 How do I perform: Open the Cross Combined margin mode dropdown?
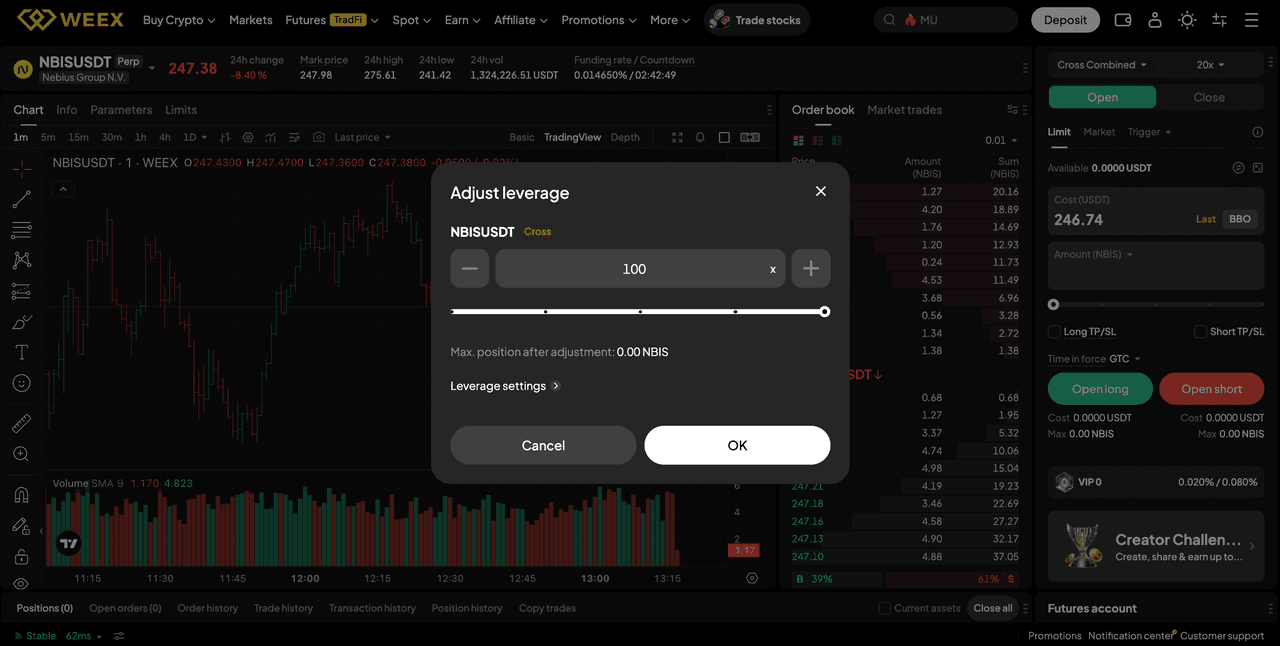pyautogui.click(x=1102, y=65)
